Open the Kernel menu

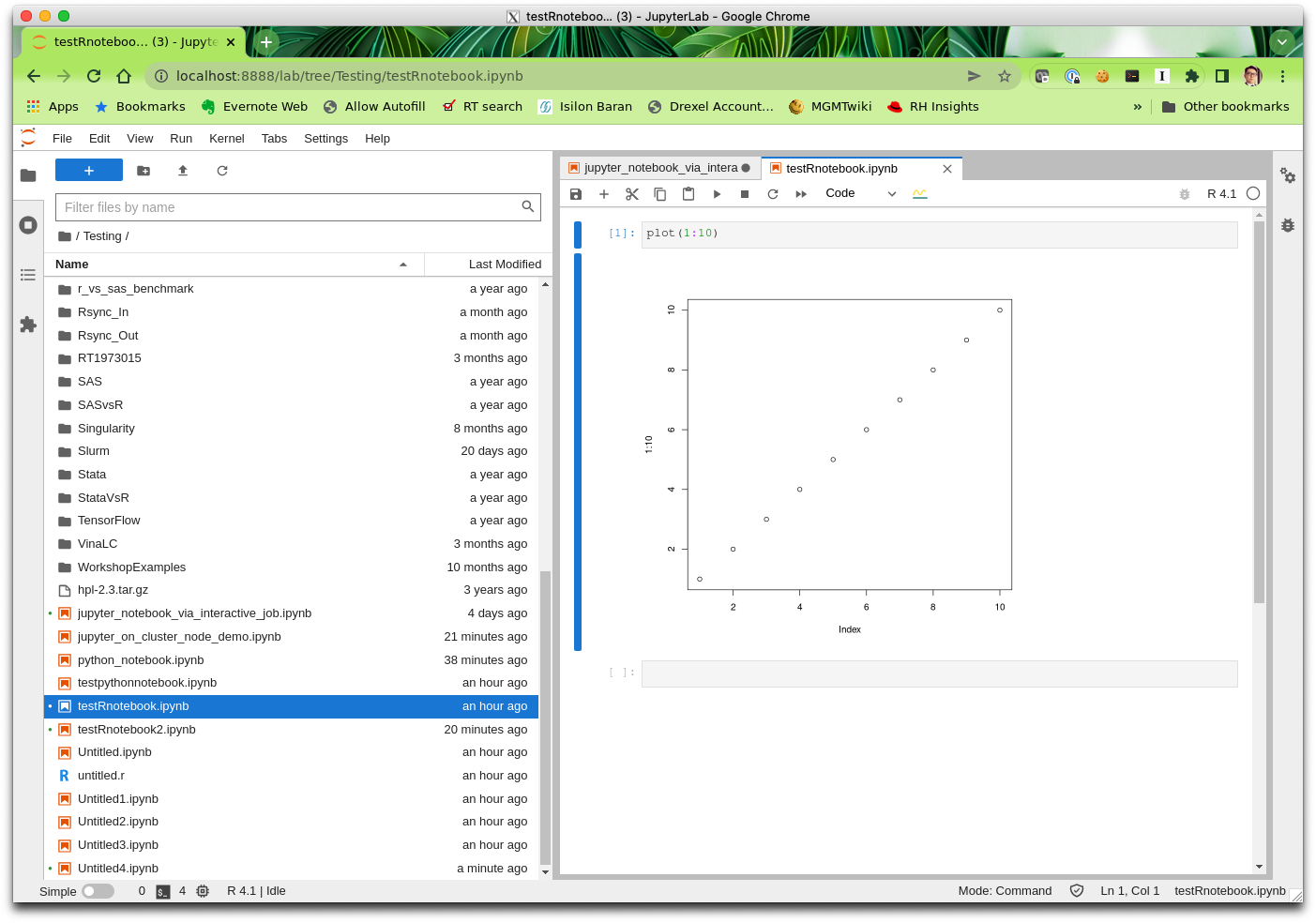pos(227,138)
